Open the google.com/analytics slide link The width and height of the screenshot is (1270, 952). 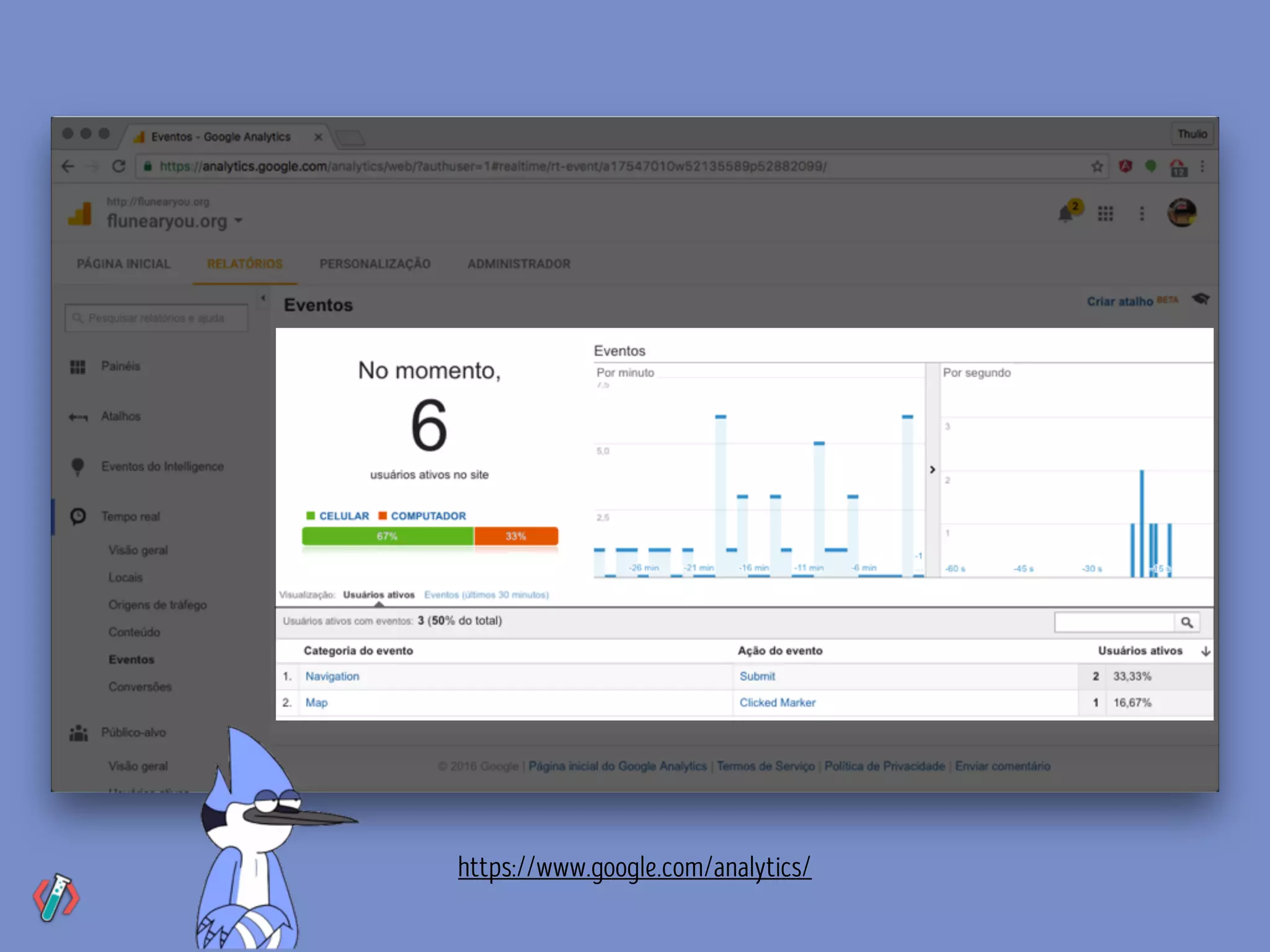tap(634, 868)
